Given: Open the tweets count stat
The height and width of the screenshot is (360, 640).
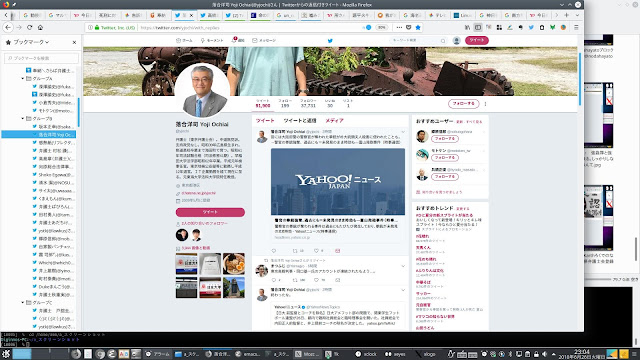Looking at the screenshot, I should 262,103.
